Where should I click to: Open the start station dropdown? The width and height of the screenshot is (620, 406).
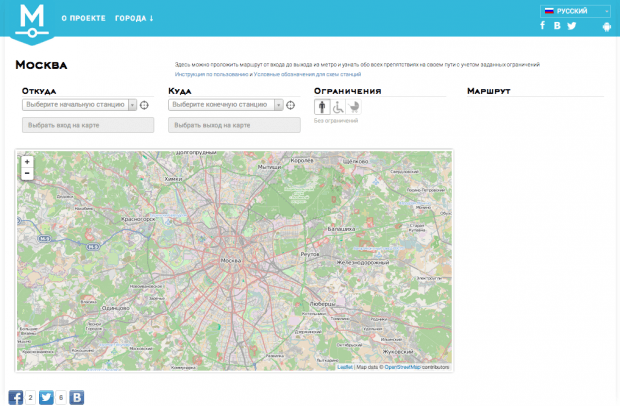79,104
